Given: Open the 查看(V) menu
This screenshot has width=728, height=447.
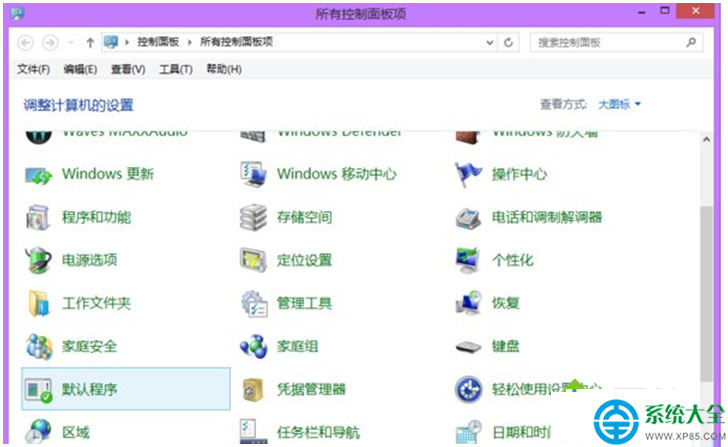Looking at the screenshot, I should tap(128, 69).
